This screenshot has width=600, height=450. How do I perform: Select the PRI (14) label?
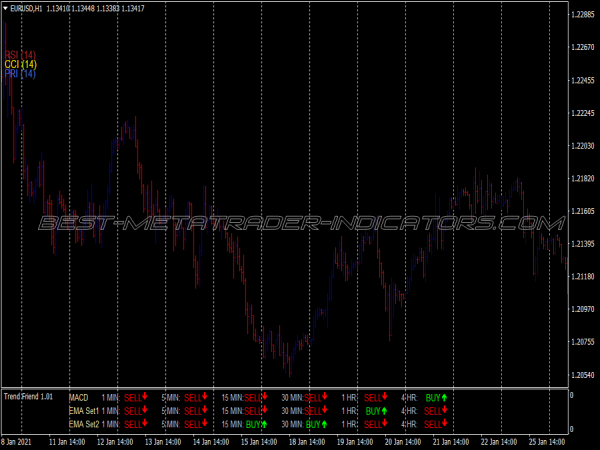pyautogui.click(x=20, y=73)
